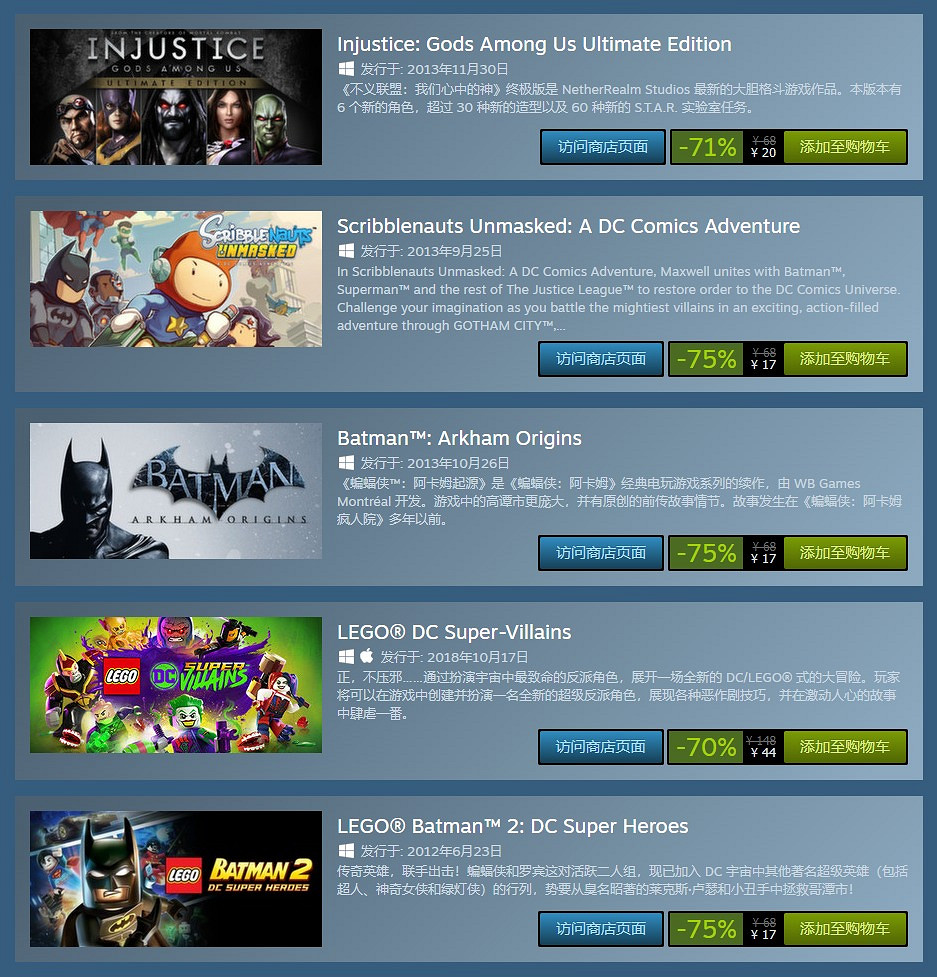This screenshot has height=977, width=937.
Task: Open the LEGO DC Super-Villains title link
Action: coord(454,632)
